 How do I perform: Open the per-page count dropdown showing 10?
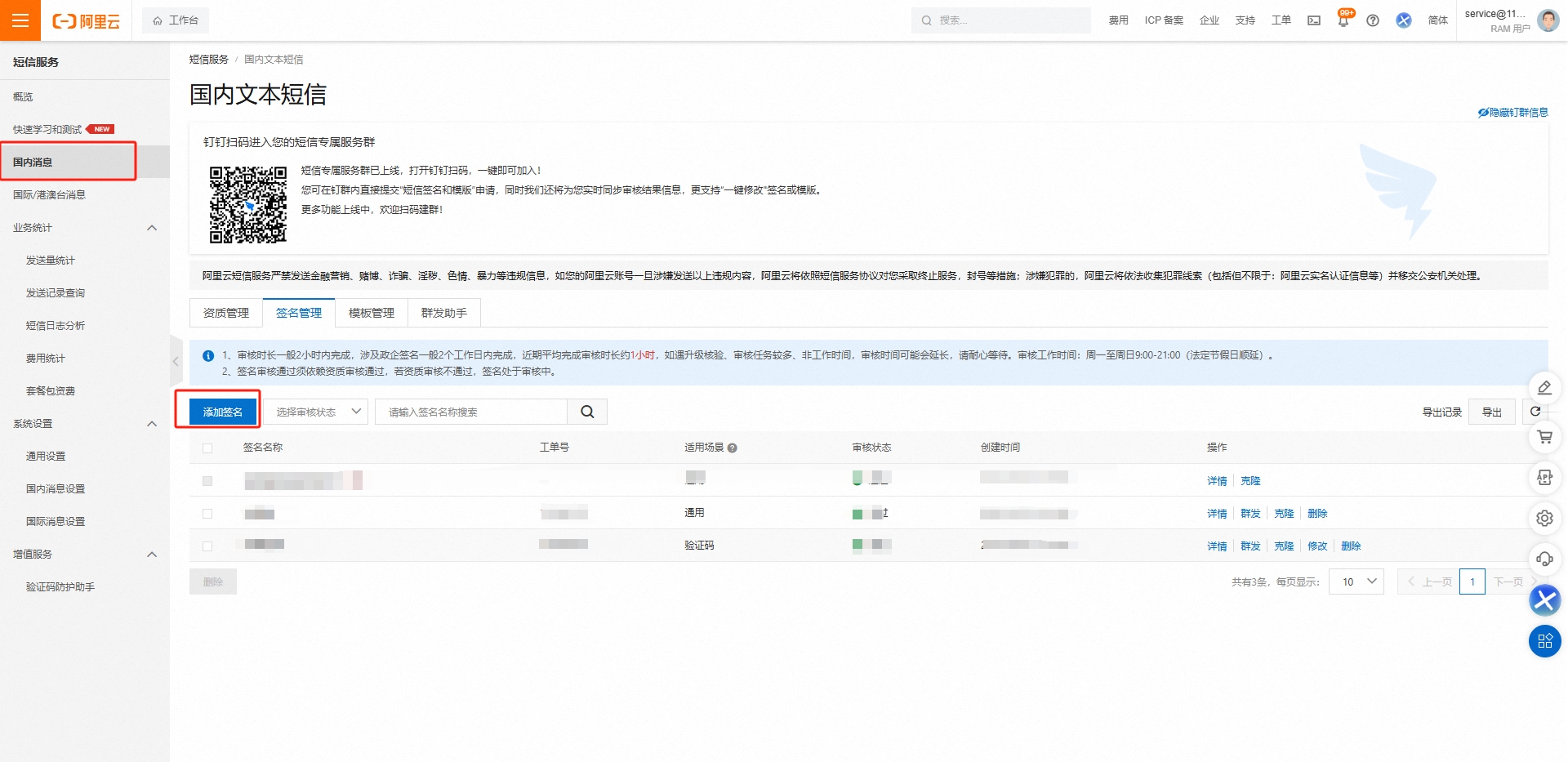click(x=1356, y=582)
